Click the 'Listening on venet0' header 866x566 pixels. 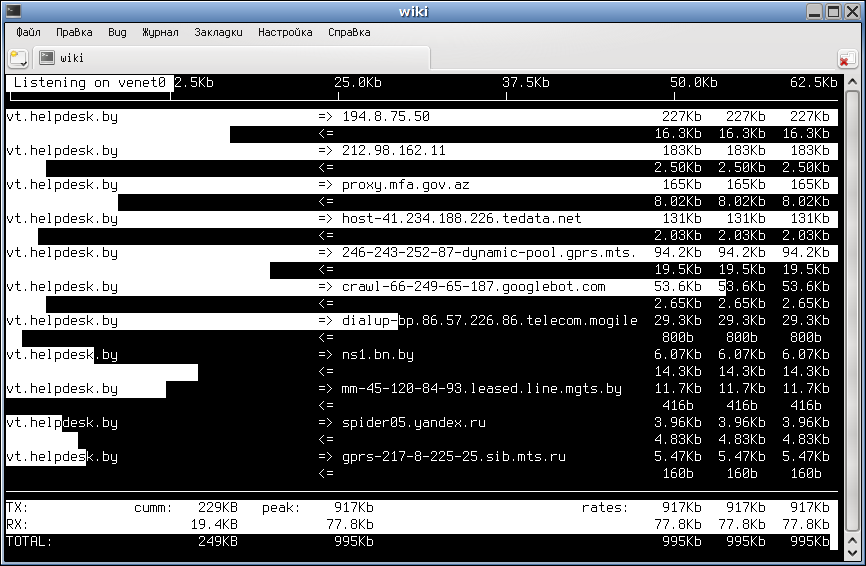click(x=90, y=83)
